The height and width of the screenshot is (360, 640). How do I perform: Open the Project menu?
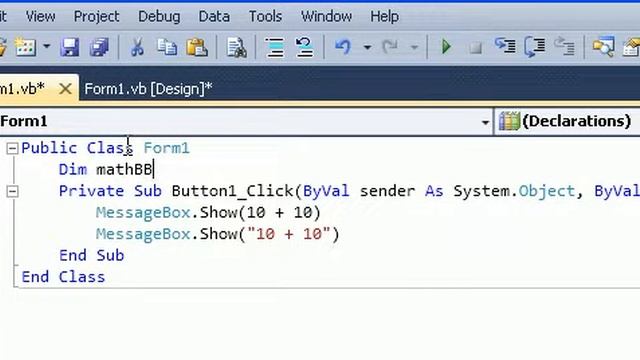click(x=96, y=16)
